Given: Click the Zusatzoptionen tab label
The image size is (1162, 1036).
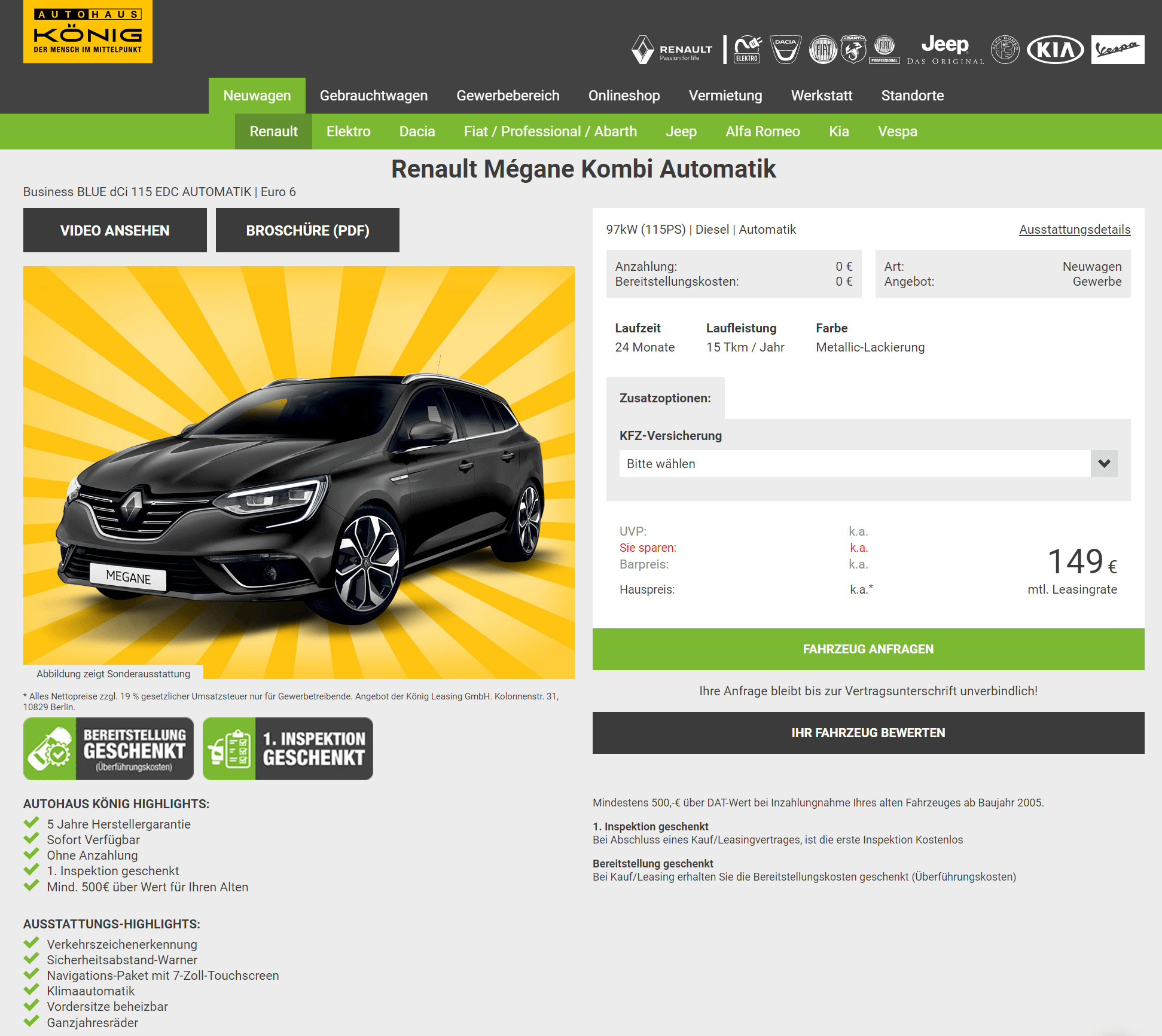Looking at the screenshot, I should pyautogui.click(x=665, y=398).
